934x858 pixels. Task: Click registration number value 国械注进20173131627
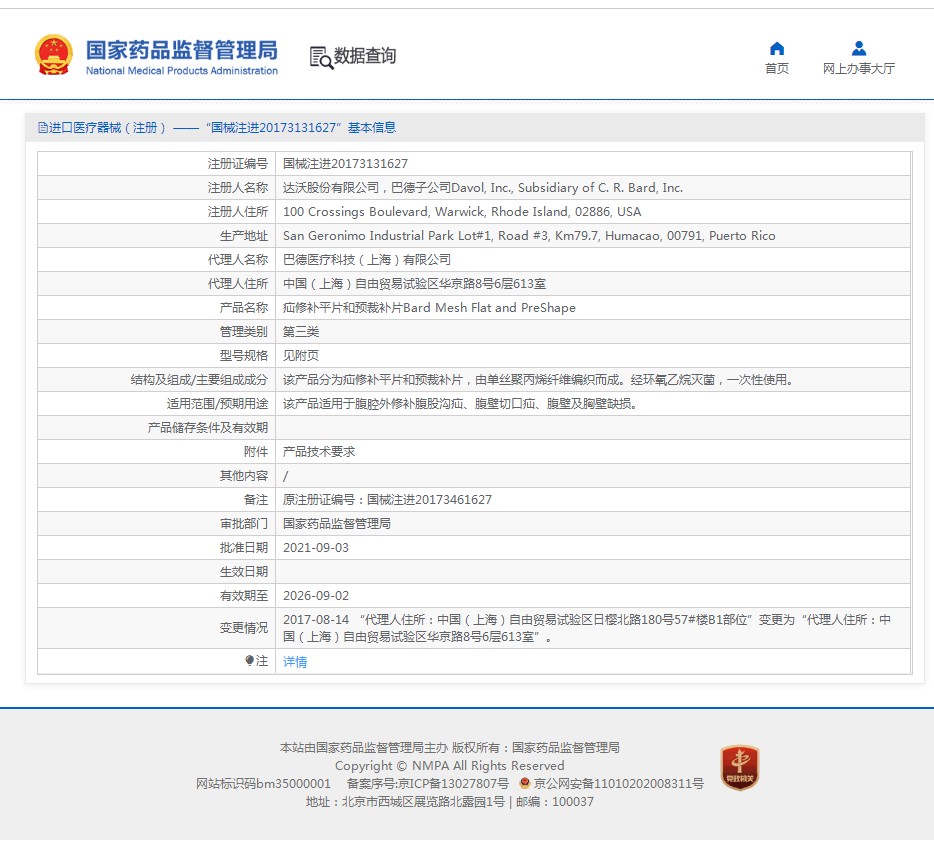345,164
